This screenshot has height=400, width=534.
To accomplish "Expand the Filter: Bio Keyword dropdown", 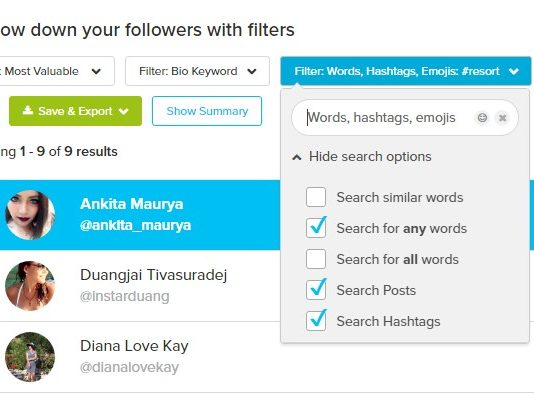I will [x=197, y=71].
